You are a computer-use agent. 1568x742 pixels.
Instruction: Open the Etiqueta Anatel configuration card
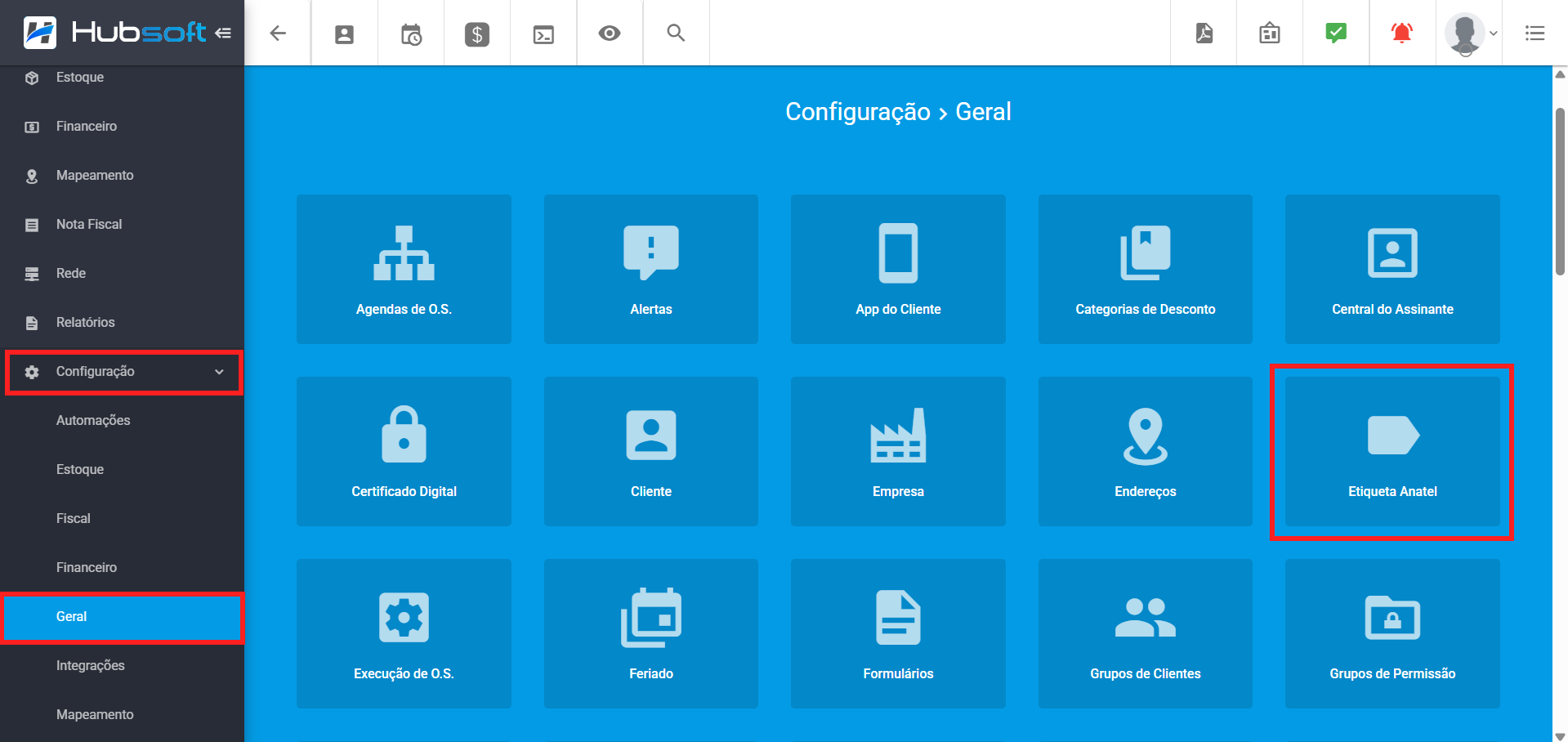[x=1392, y=452]
